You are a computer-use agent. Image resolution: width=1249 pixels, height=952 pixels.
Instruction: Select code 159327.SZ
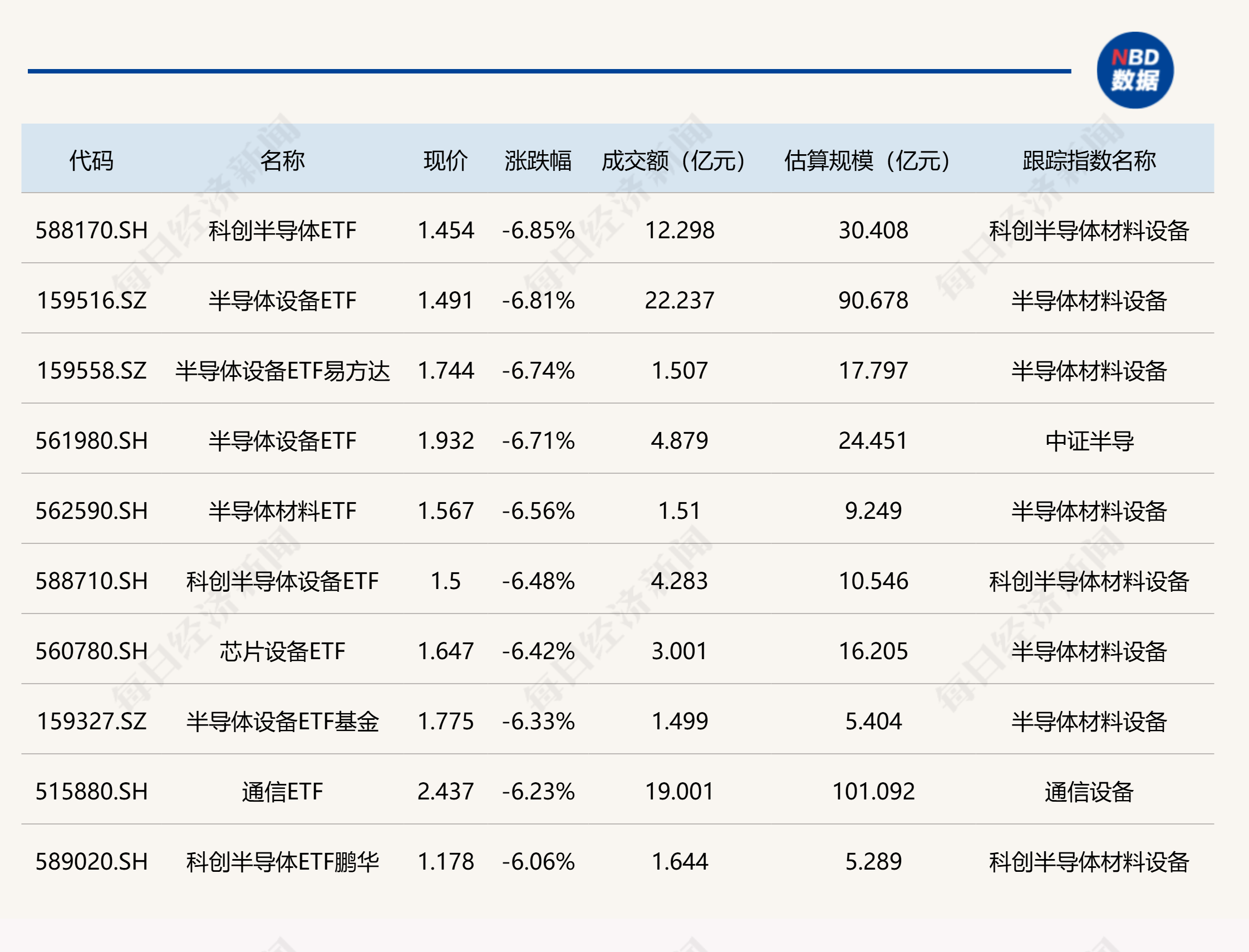point(91,722)
